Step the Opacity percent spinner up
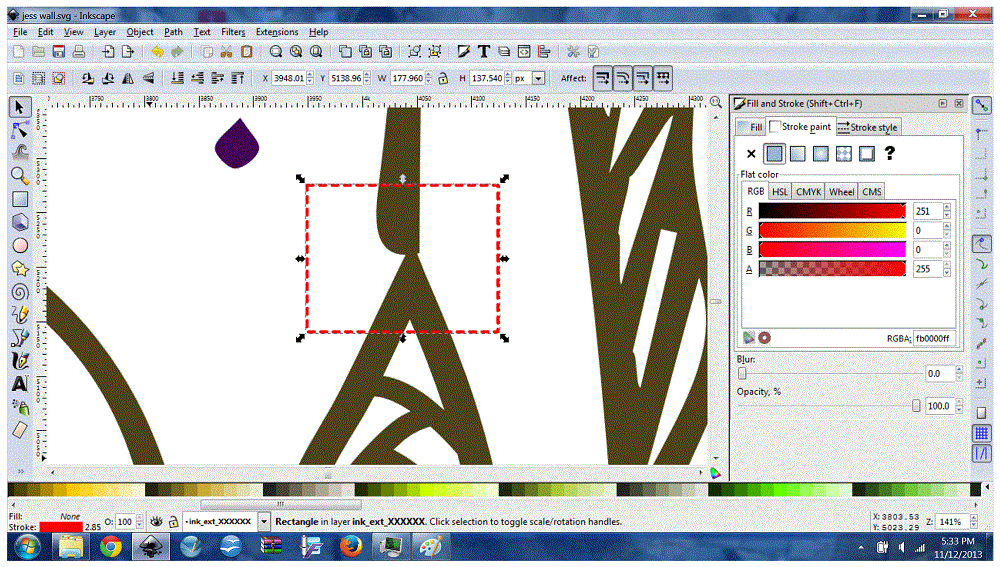 959,402
